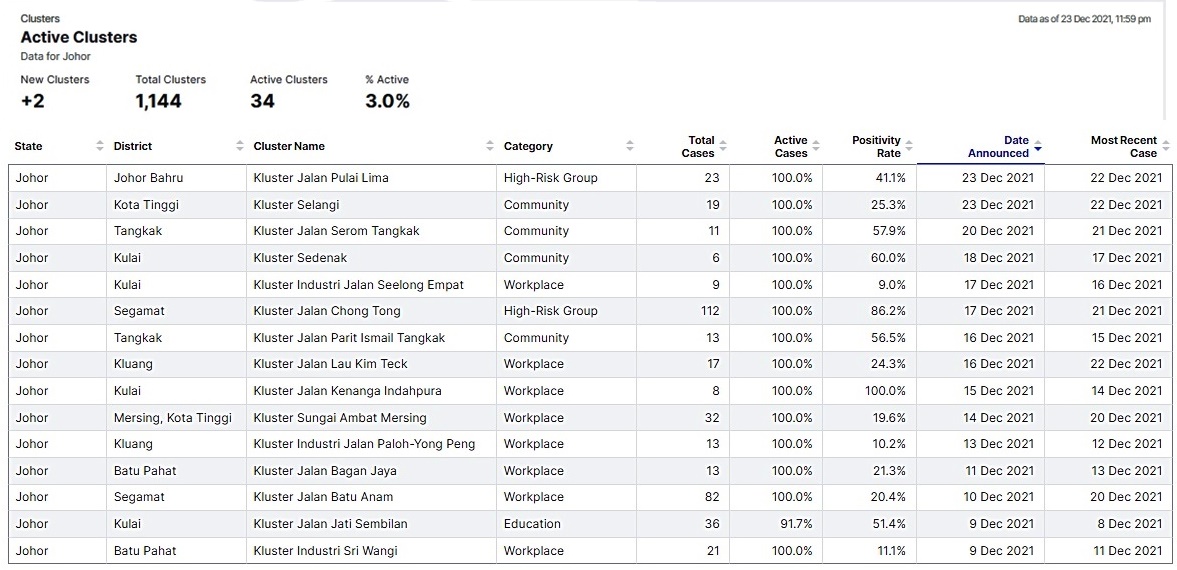Screen dimensions: 1177x570
Task: Choose Kluster Jalan Jati Sembilan Education cell
Action: pyautogui.click(x=532, y=524)
